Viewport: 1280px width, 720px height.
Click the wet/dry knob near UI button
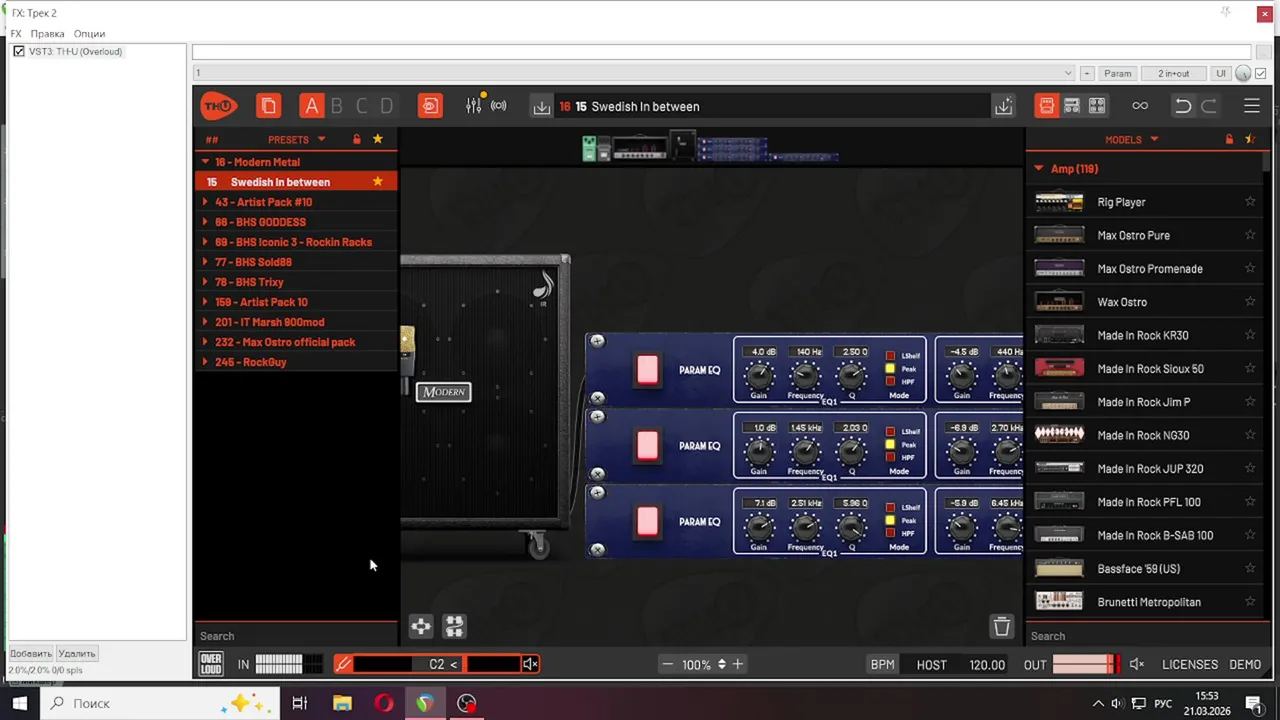(x=1243, y=73)
